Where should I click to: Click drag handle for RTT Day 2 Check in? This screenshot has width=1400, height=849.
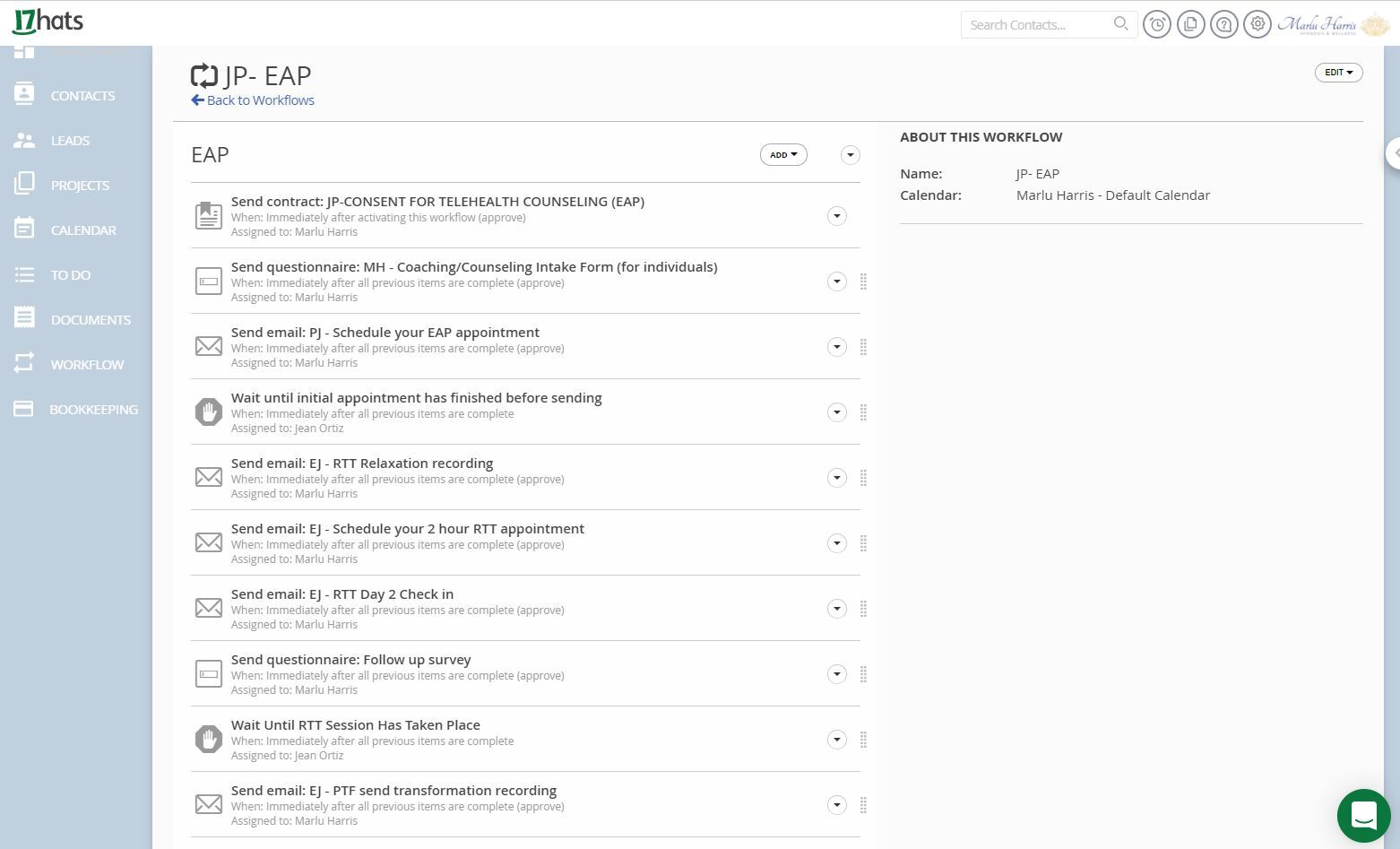(x=863, y=609)
